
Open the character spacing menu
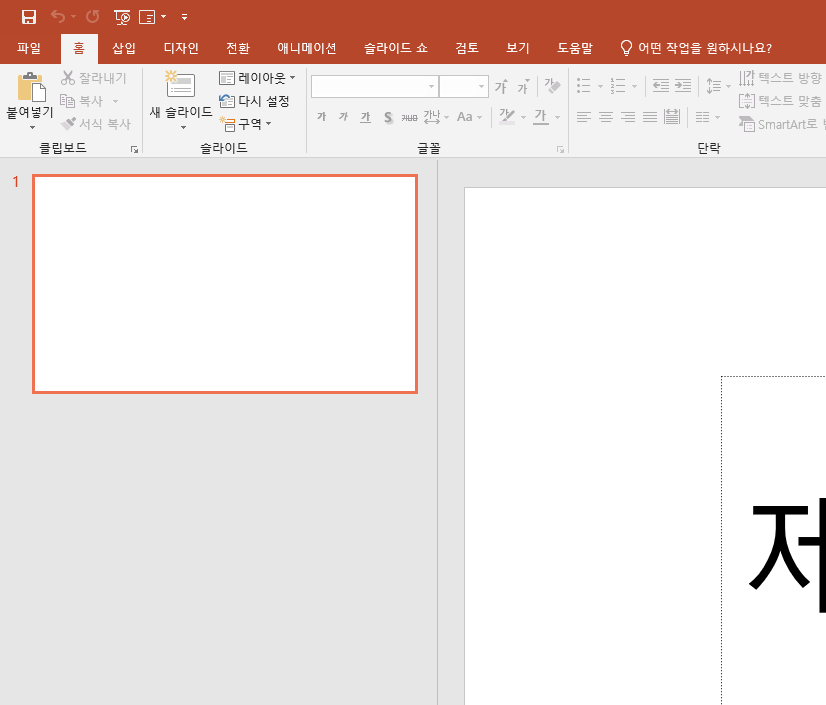(436, 116)
